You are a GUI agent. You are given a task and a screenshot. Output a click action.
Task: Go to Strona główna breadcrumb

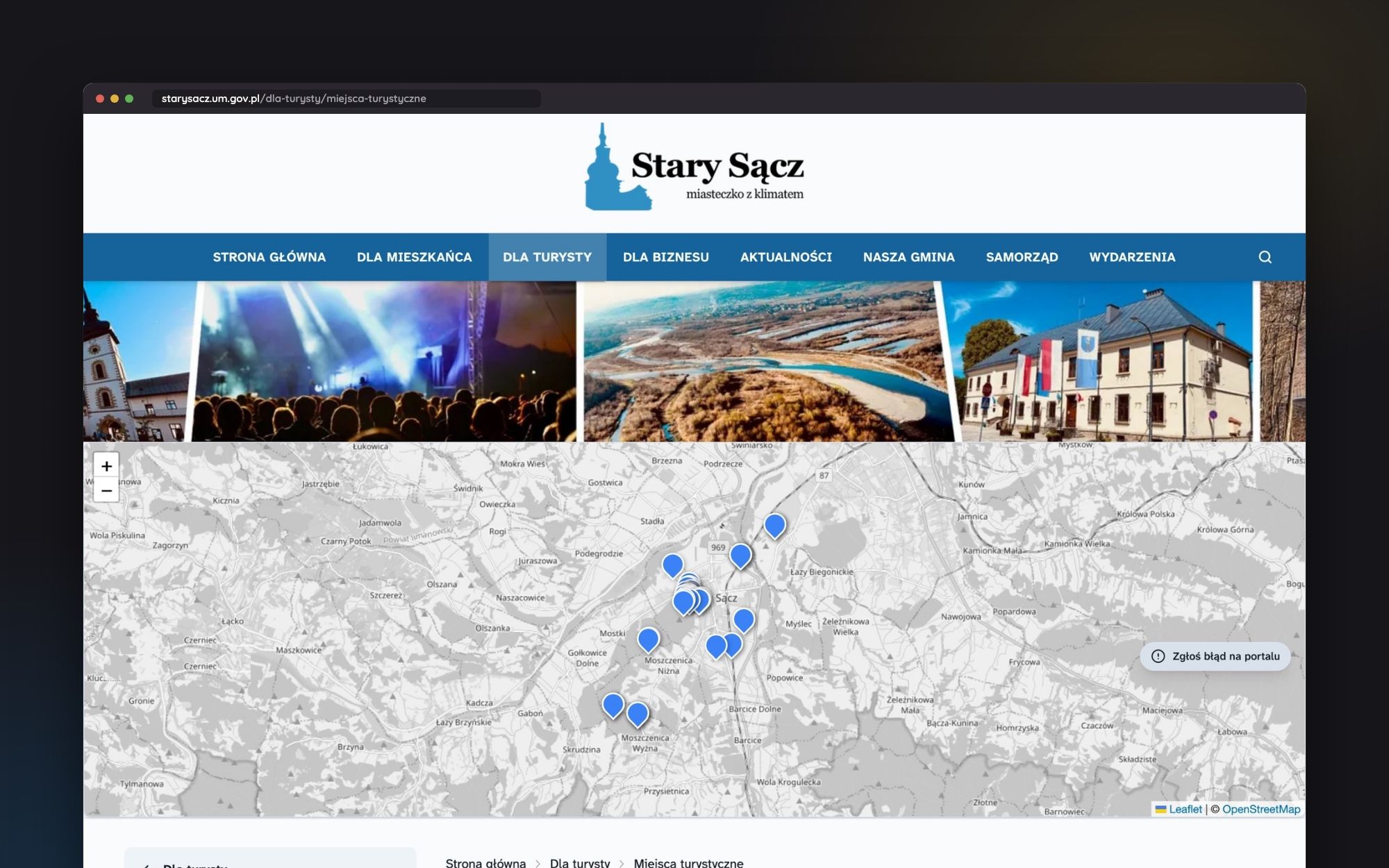pyautogui.click(x=485, y=862)
